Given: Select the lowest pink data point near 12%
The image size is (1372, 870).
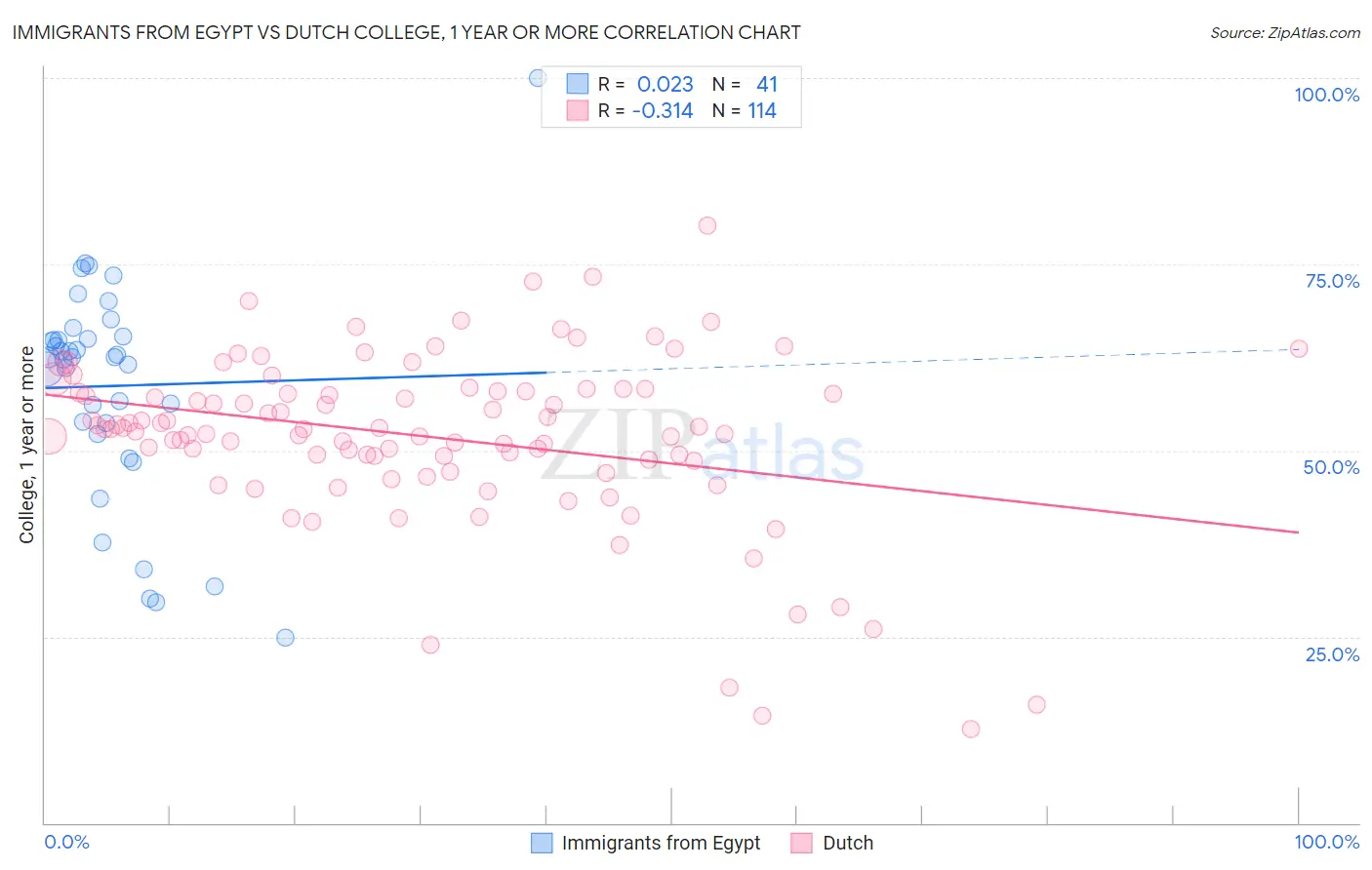Looking at the screenshot, I should click(971, 729).
